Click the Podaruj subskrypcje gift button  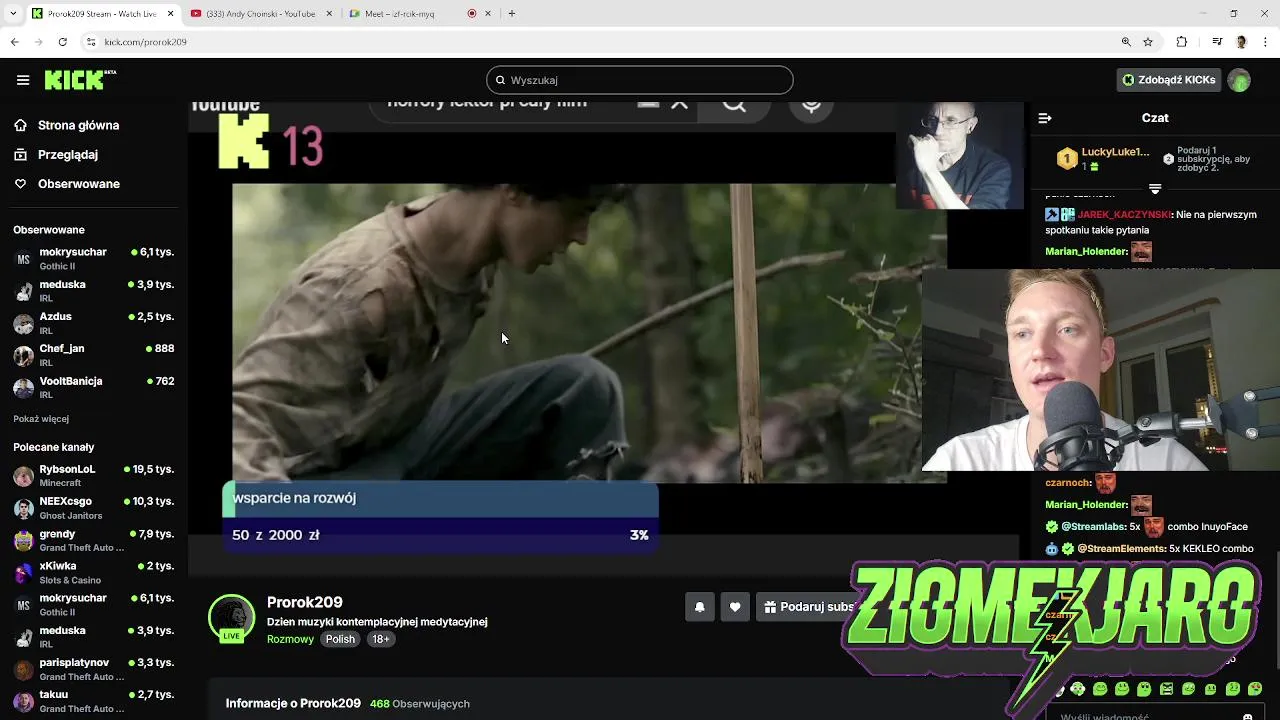point(807,607)
